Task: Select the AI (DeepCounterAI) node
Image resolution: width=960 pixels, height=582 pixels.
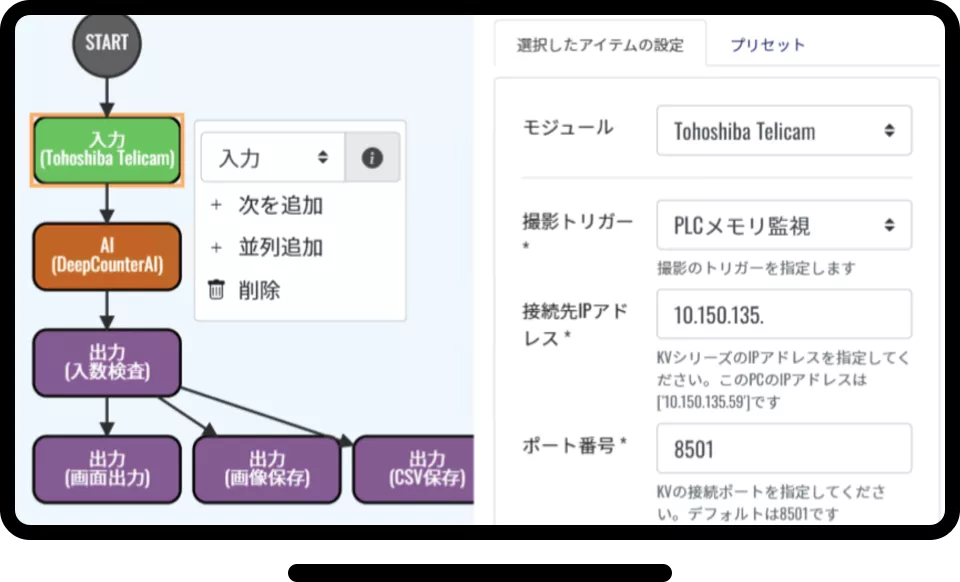Action: pos(106,256)
